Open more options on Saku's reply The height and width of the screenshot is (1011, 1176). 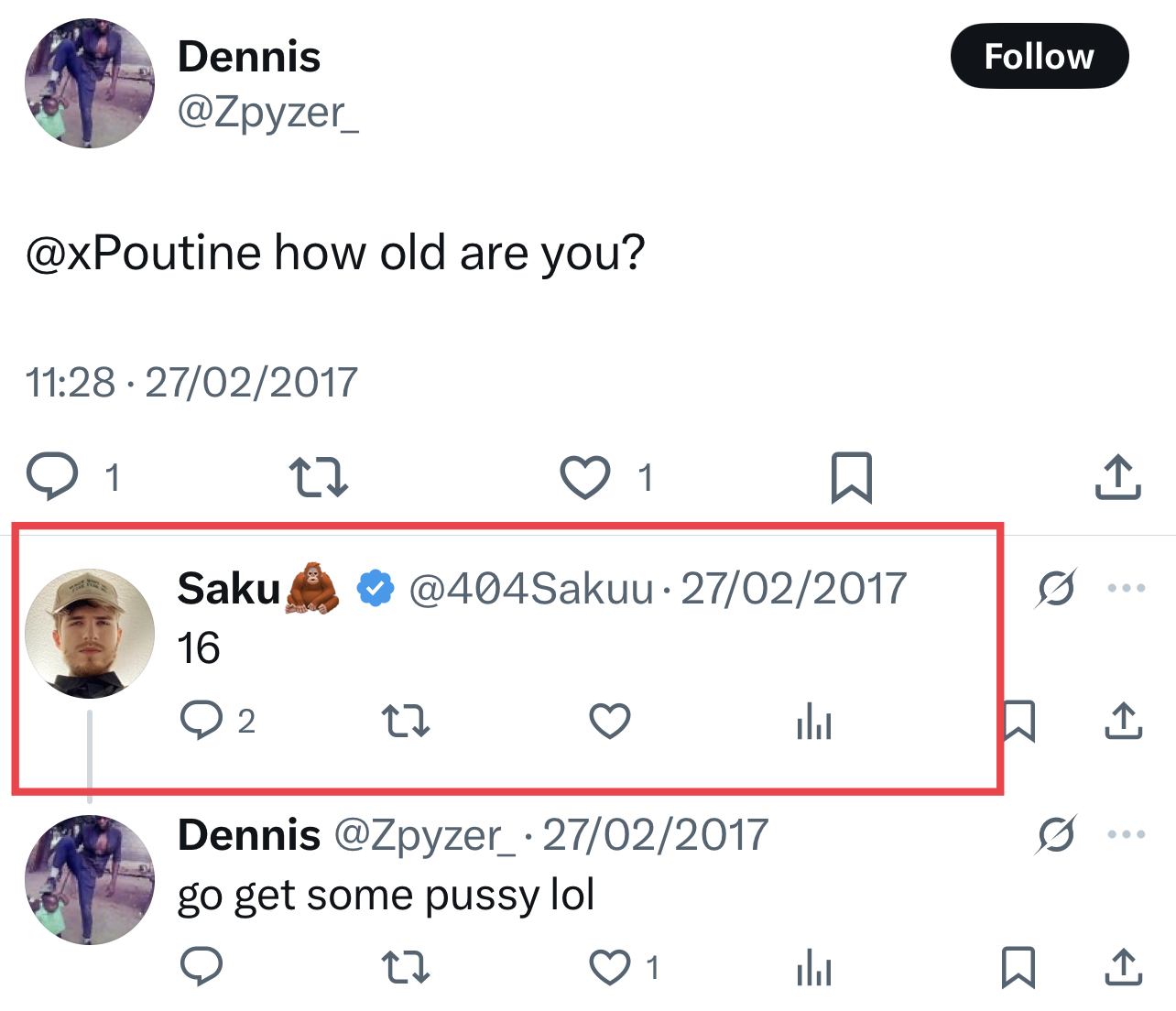coord(1126,588)
